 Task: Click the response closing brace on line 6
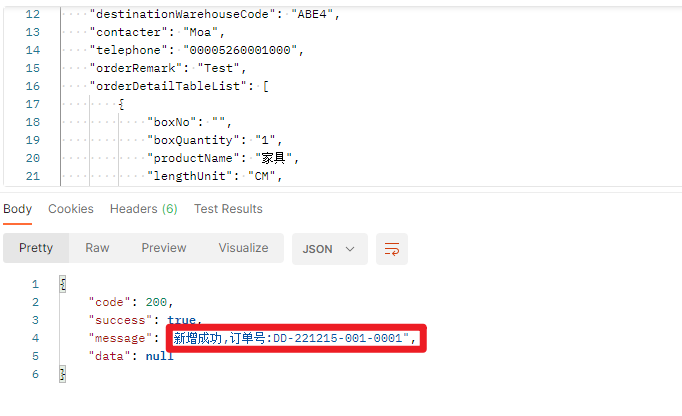[x=63, y=374]
